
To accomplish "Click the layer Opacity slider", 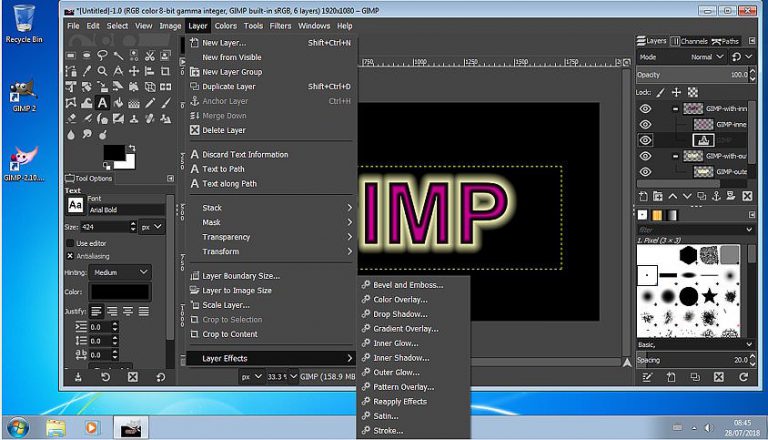I will click(x=693, y=75).
